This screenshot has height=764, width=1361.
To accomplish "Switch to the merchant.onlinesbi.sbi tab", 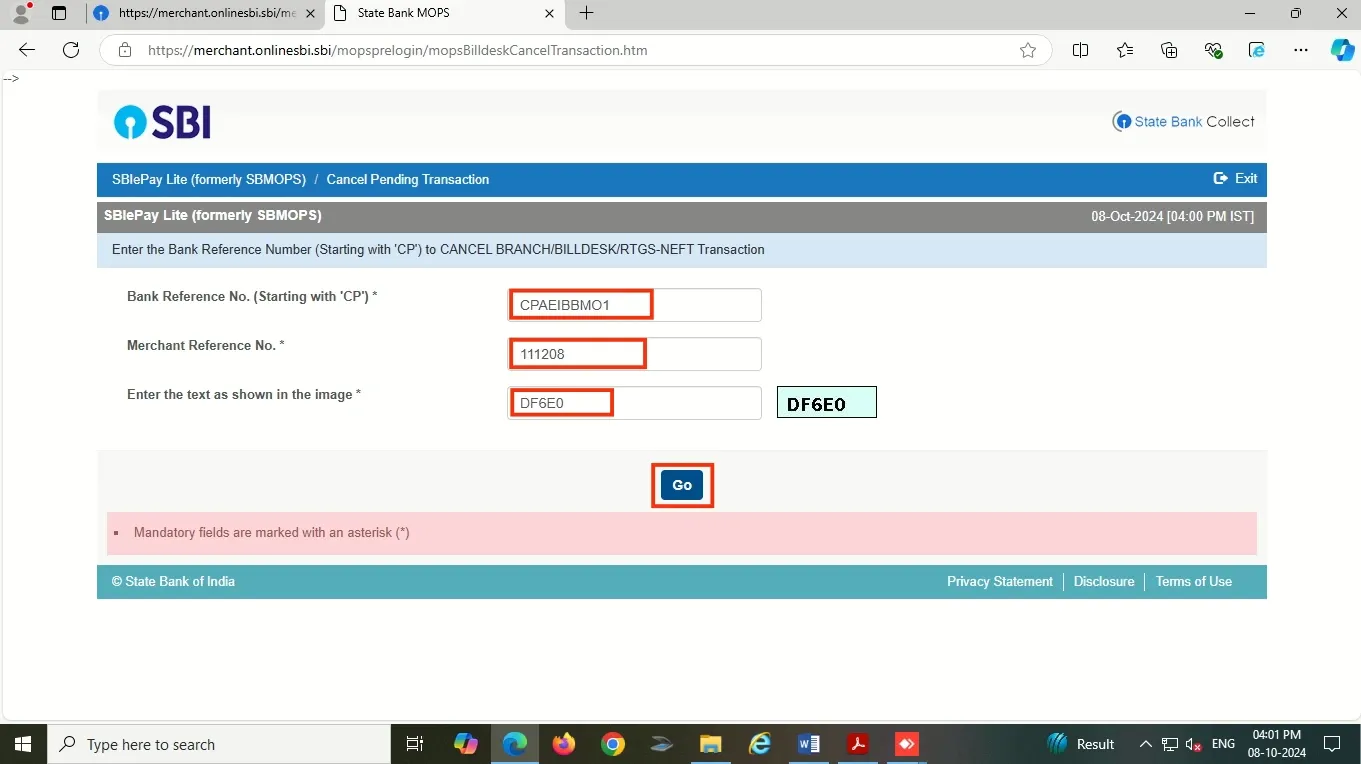I will pyautogui.click(x=204, y=13).
